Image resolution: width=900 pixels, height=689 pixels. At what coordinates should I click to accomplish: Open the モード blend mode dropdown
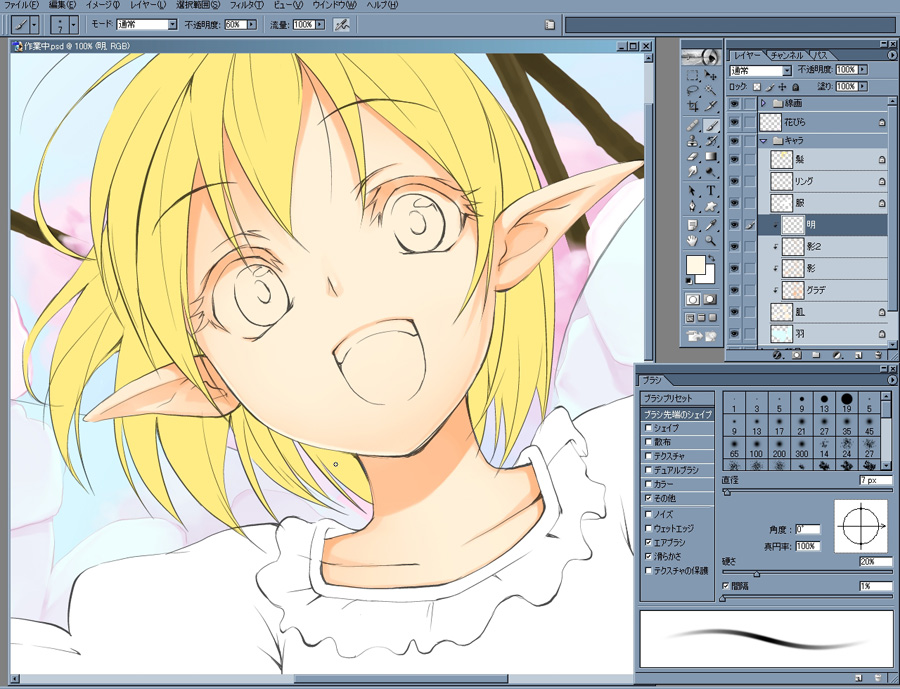[172, 23]
